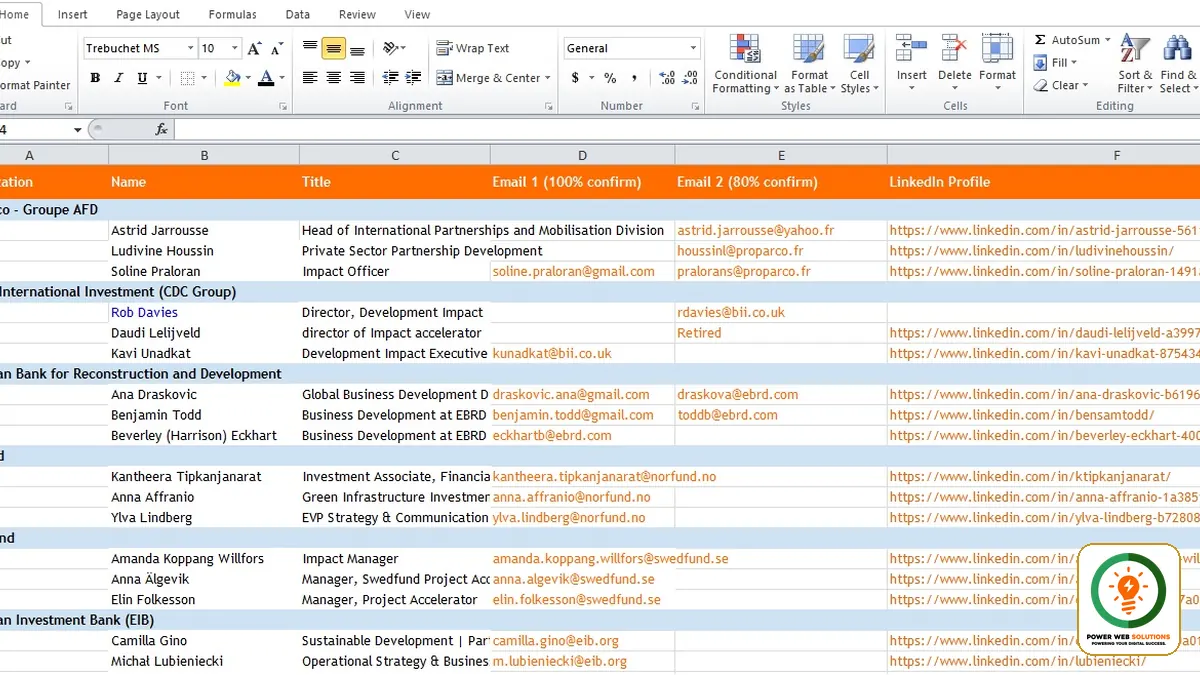This screenshot has width=1200, height=675.
Task: Switch to the Formulas tab
Action: 232,15
